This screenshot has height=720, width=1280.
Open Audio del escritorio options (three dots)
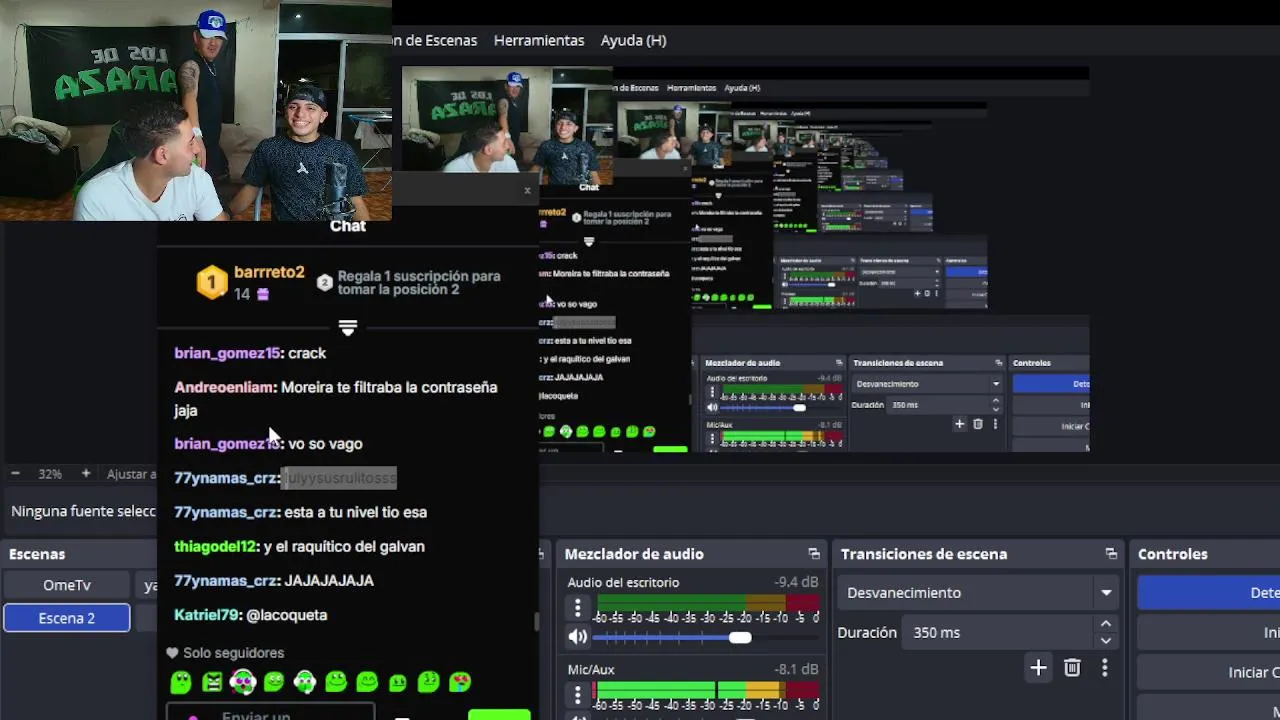pos(577,607)
